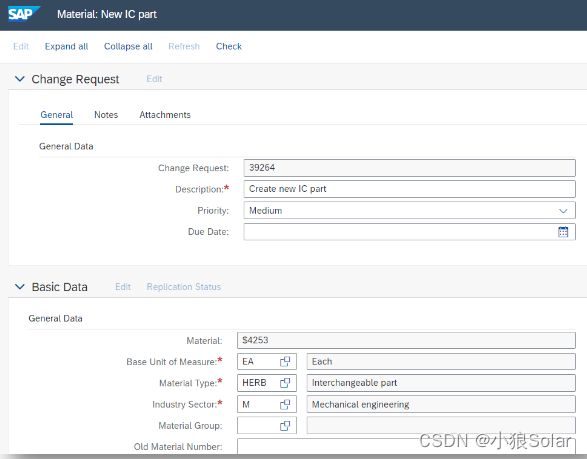Click the empty Due Date input field
Viewport: 587px width, 459px height.
click(401, 232)
